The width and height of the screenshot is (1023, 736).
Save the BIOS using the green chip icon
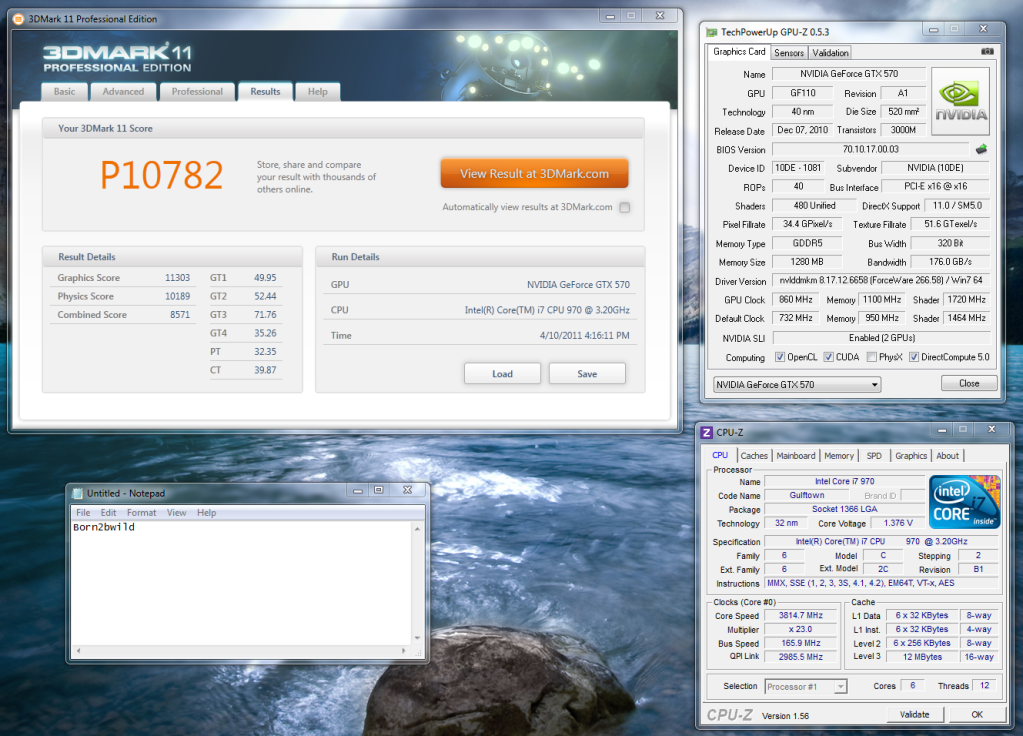[981, 149]
